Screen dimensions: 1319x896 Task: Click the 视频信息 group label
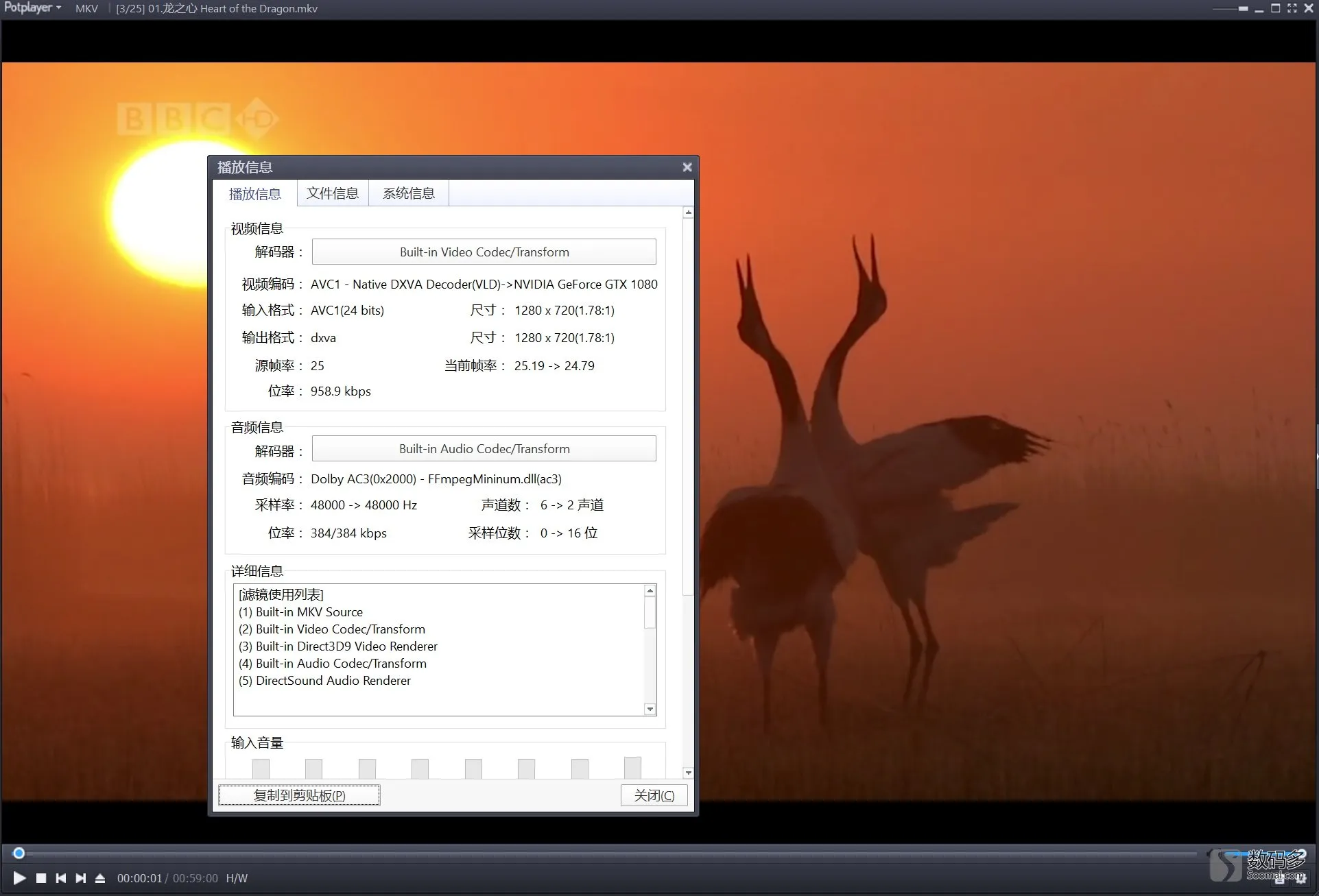pyautogui.click(x=257, y=228)
